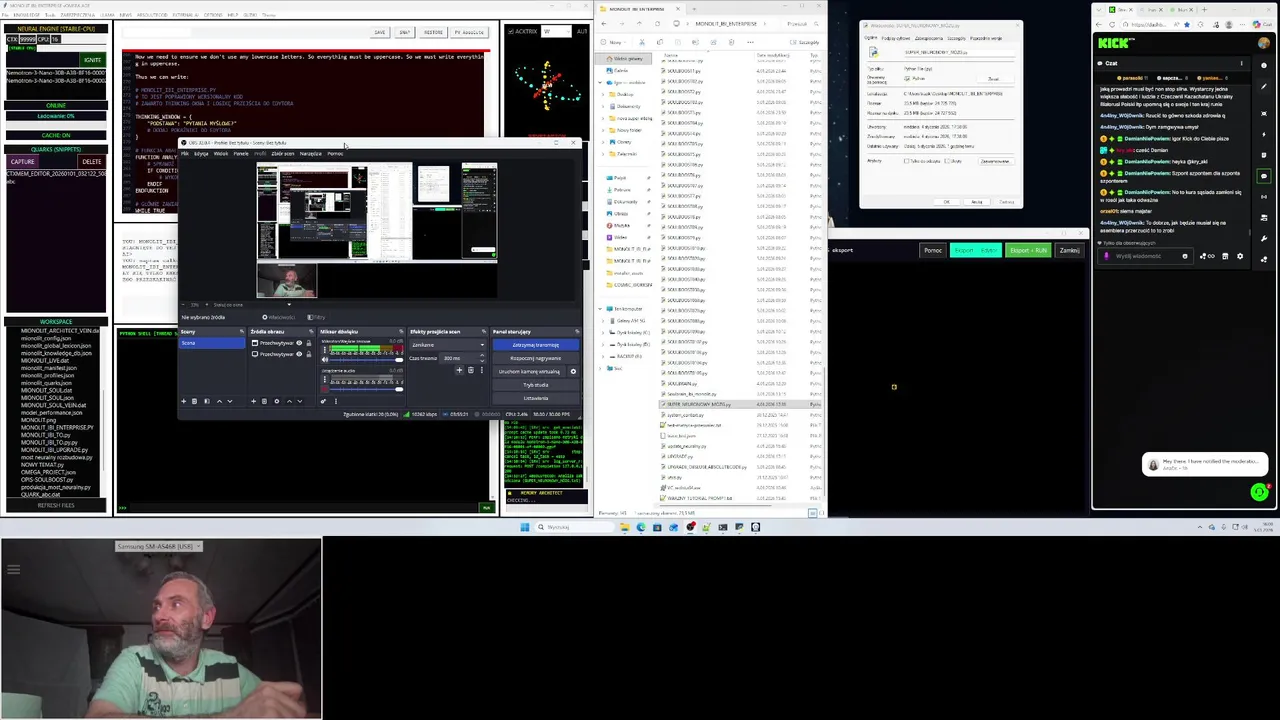Open the Narzędzia menu in OBS
The image size is (1280, 720).
311,154
